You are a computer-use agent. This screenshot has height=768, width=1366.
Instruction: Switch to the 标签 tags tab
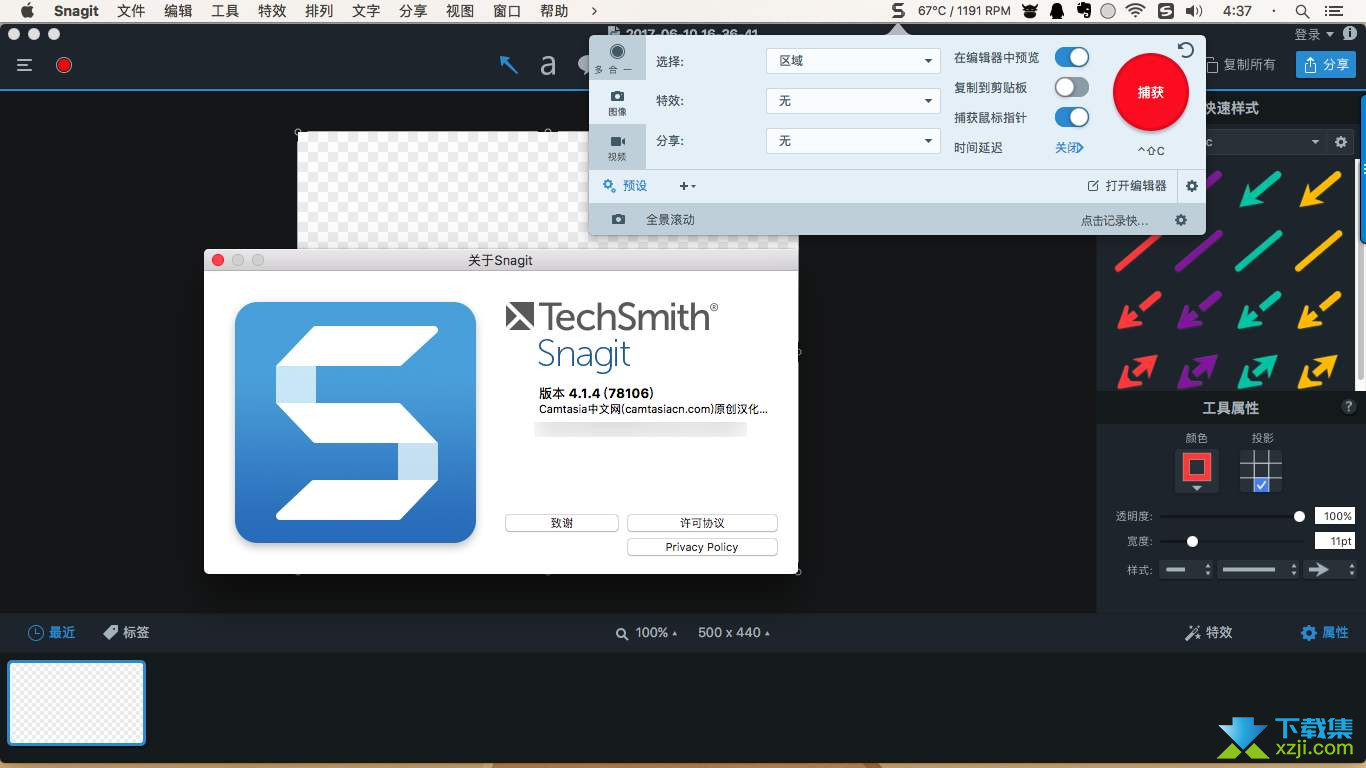(x=126, y=632)
